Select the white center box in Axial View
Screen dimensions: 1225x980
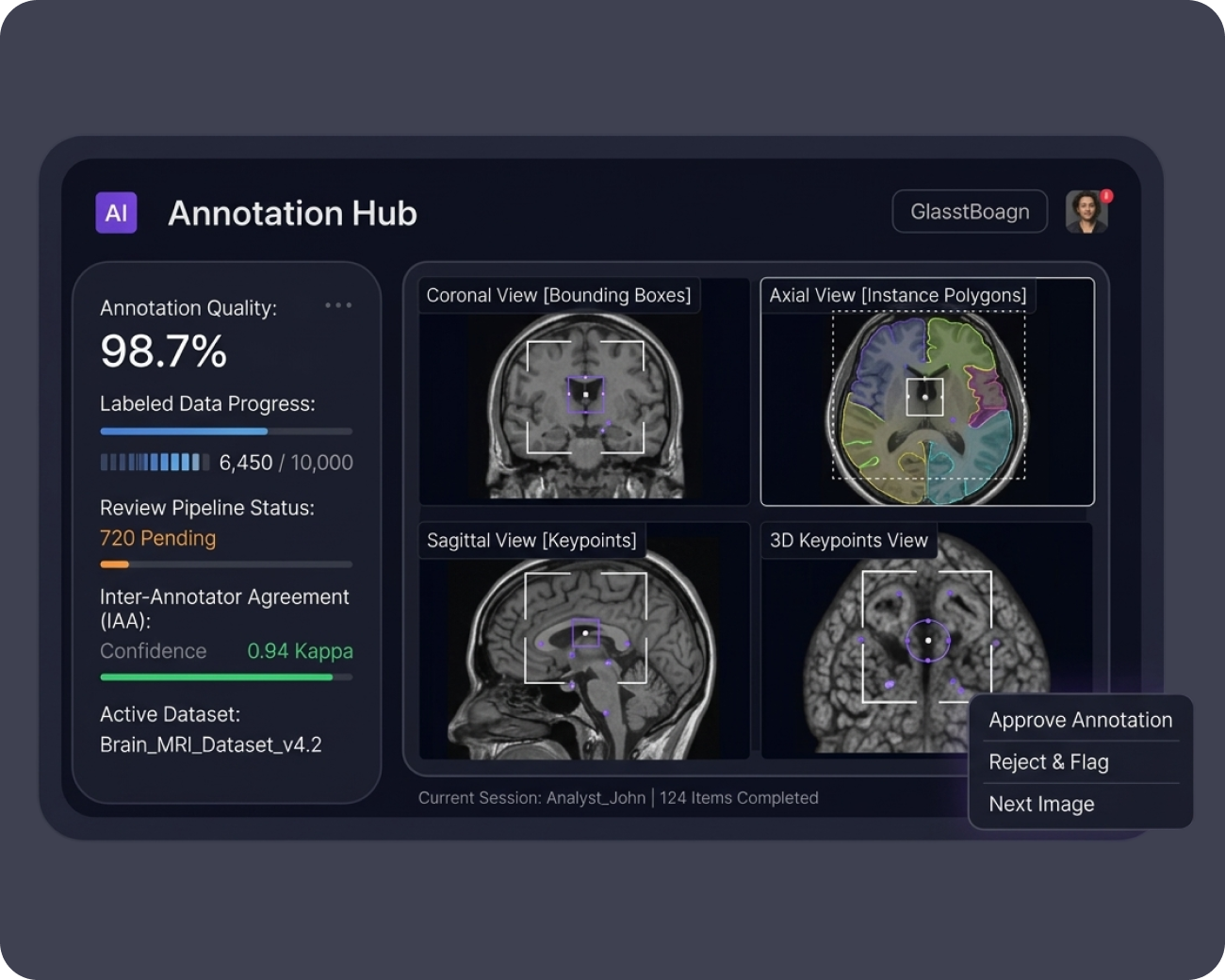click(x=924, y=397)
